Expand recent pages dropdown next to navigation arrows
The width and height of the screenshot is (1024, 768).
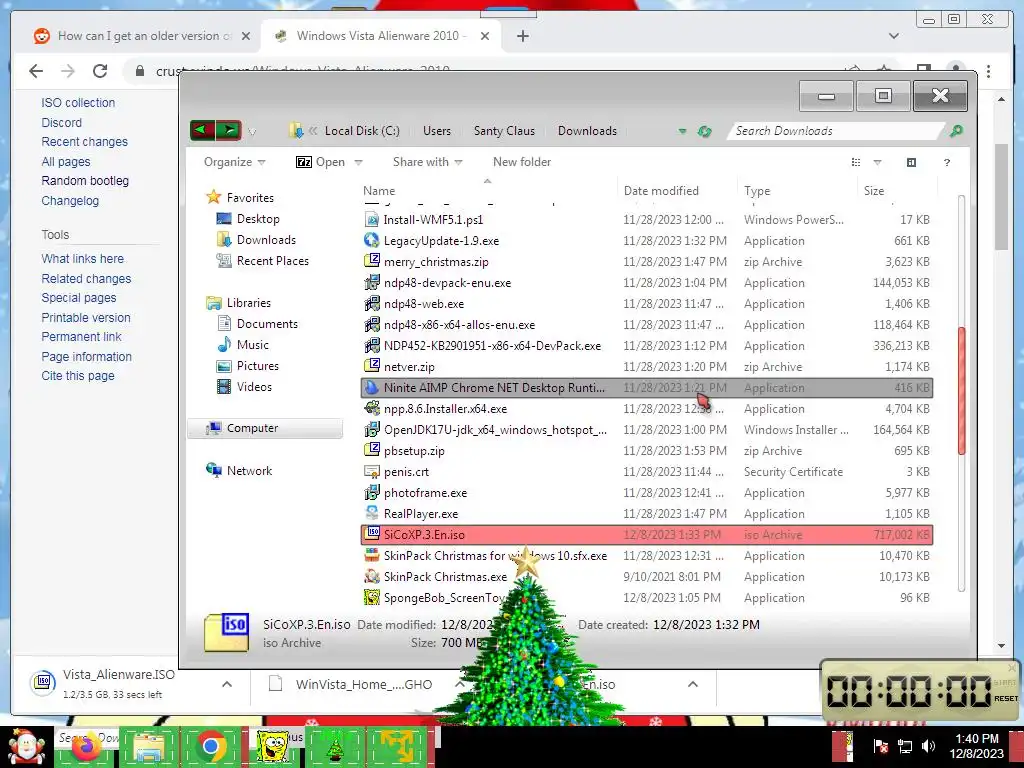(252, 133)
